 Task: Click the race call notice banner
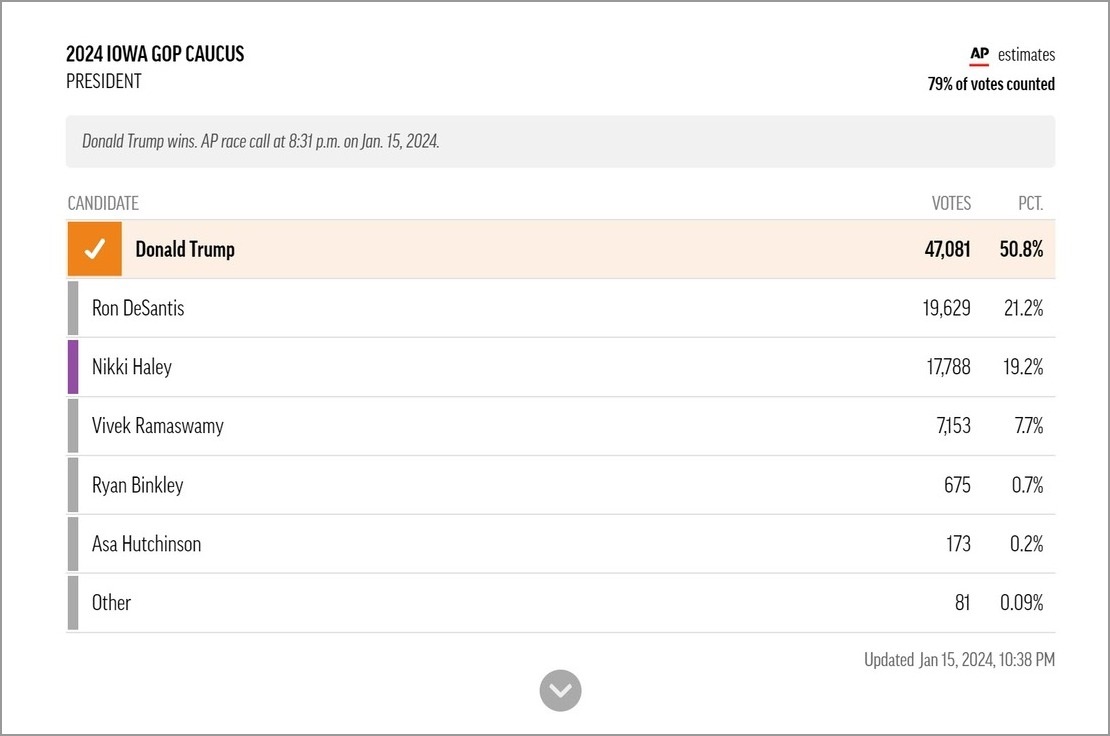561,142
